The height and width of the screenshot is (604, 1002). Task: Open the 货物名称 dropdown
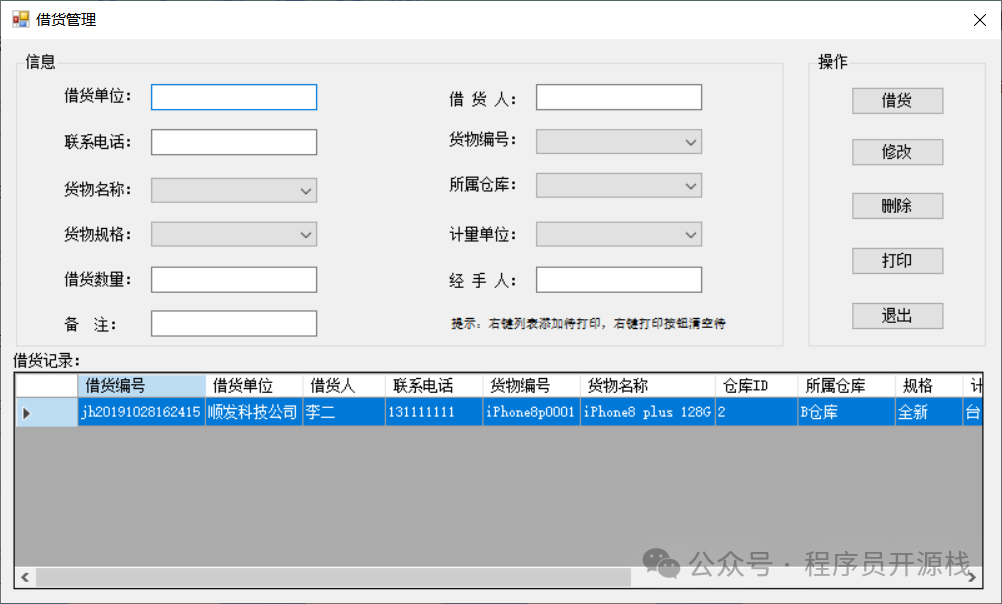(x=234, y=190)
